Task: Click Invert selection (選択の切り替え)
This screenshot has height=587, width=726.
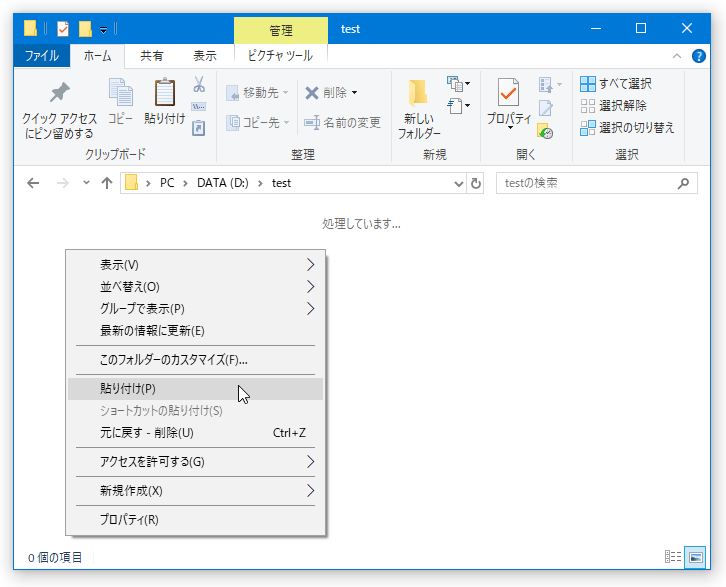Action: 627,128
